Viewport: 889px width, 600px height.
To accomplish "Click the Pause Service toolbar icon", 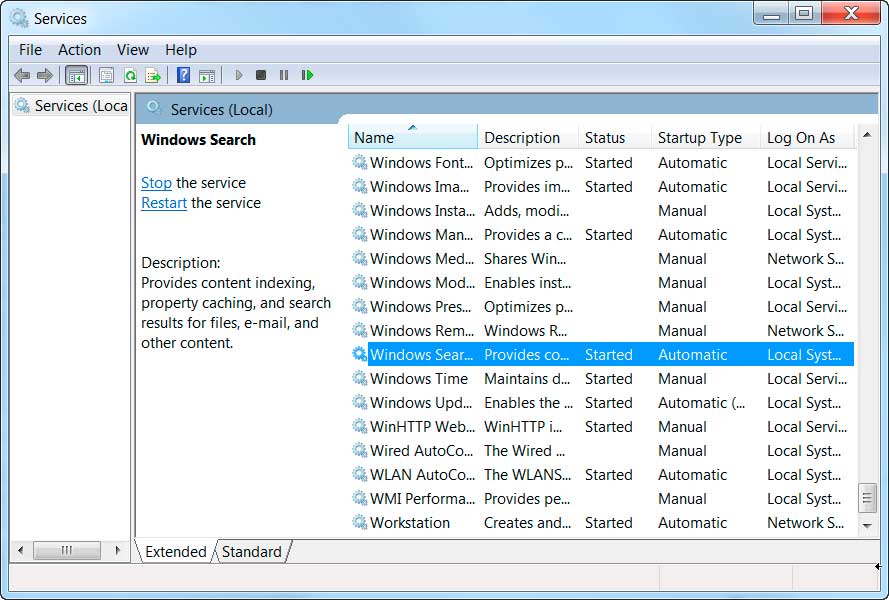I will coord(284,75).
